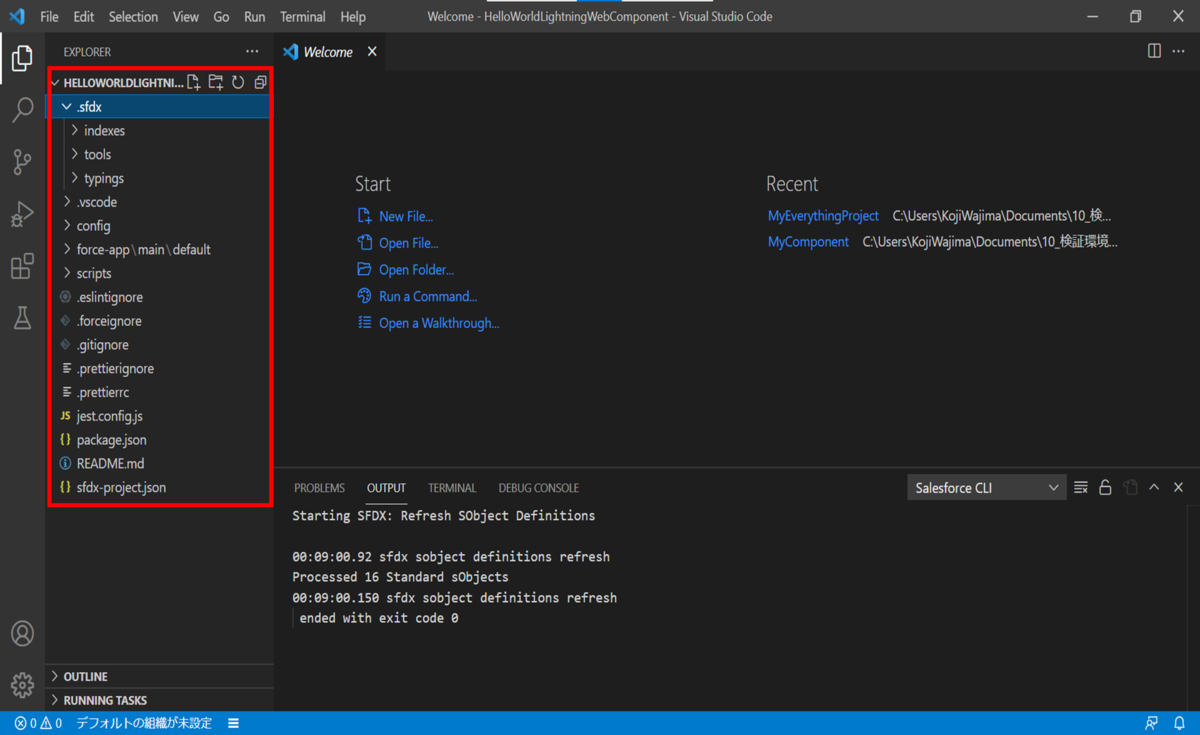Open the Extensions view
Image resolution: width=1200 pixels, height=735 pixels.
point(22,266)
